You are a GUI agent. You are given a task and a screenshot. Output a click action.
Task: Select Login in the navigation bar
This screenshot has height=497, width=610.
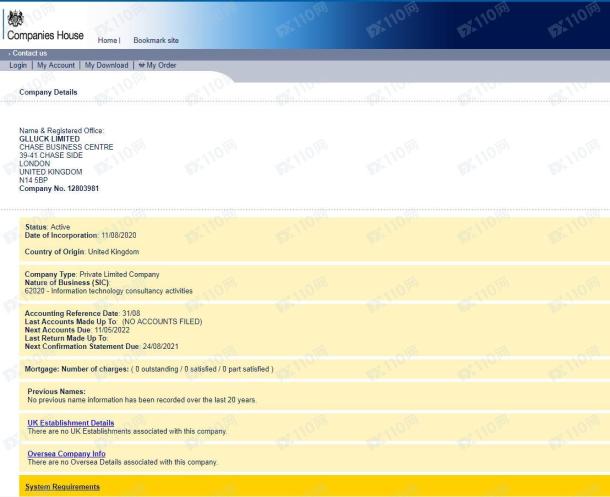[18, 65]
